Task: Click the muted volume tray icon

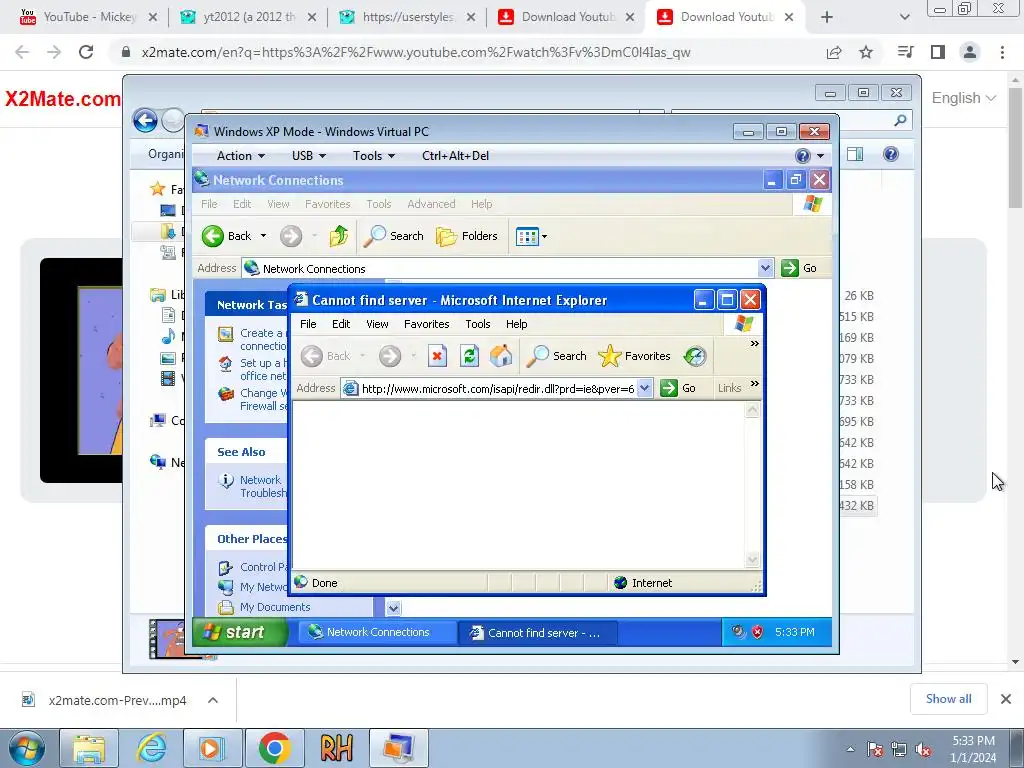Action: coord(923,749)
